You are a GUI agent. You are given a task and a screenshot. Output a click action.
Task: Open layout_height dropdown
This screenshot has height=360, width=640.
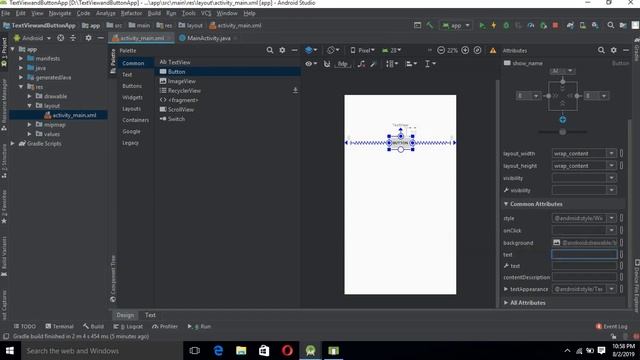(611, 166)
